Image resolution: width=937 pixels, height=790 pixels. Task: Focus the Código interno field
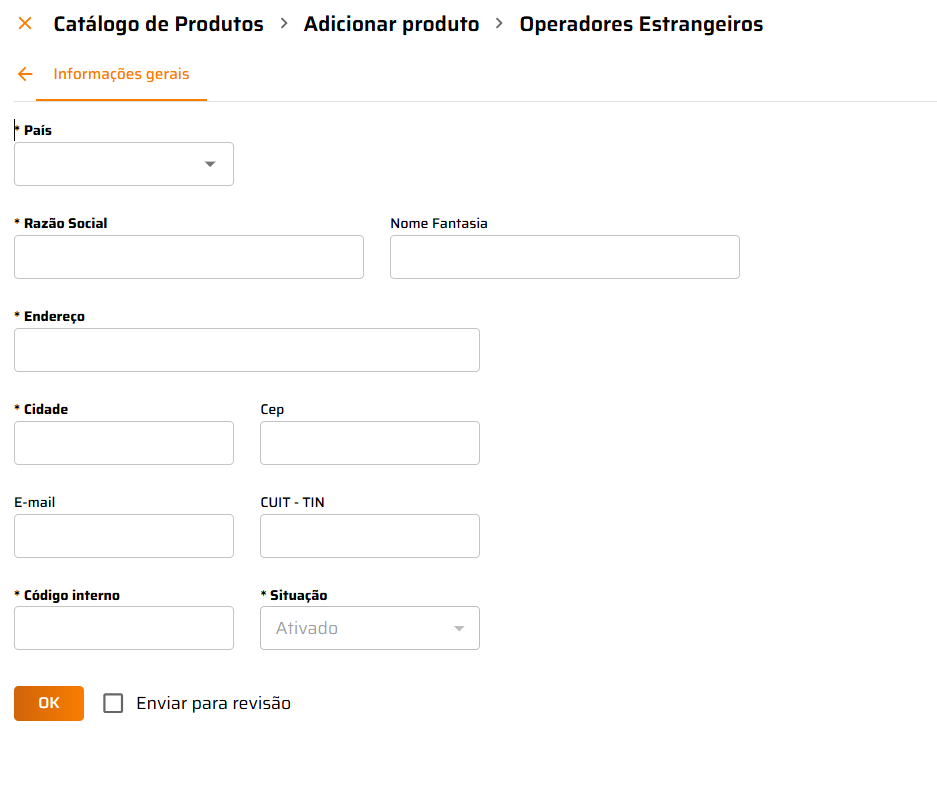click(x=124, y=628)
